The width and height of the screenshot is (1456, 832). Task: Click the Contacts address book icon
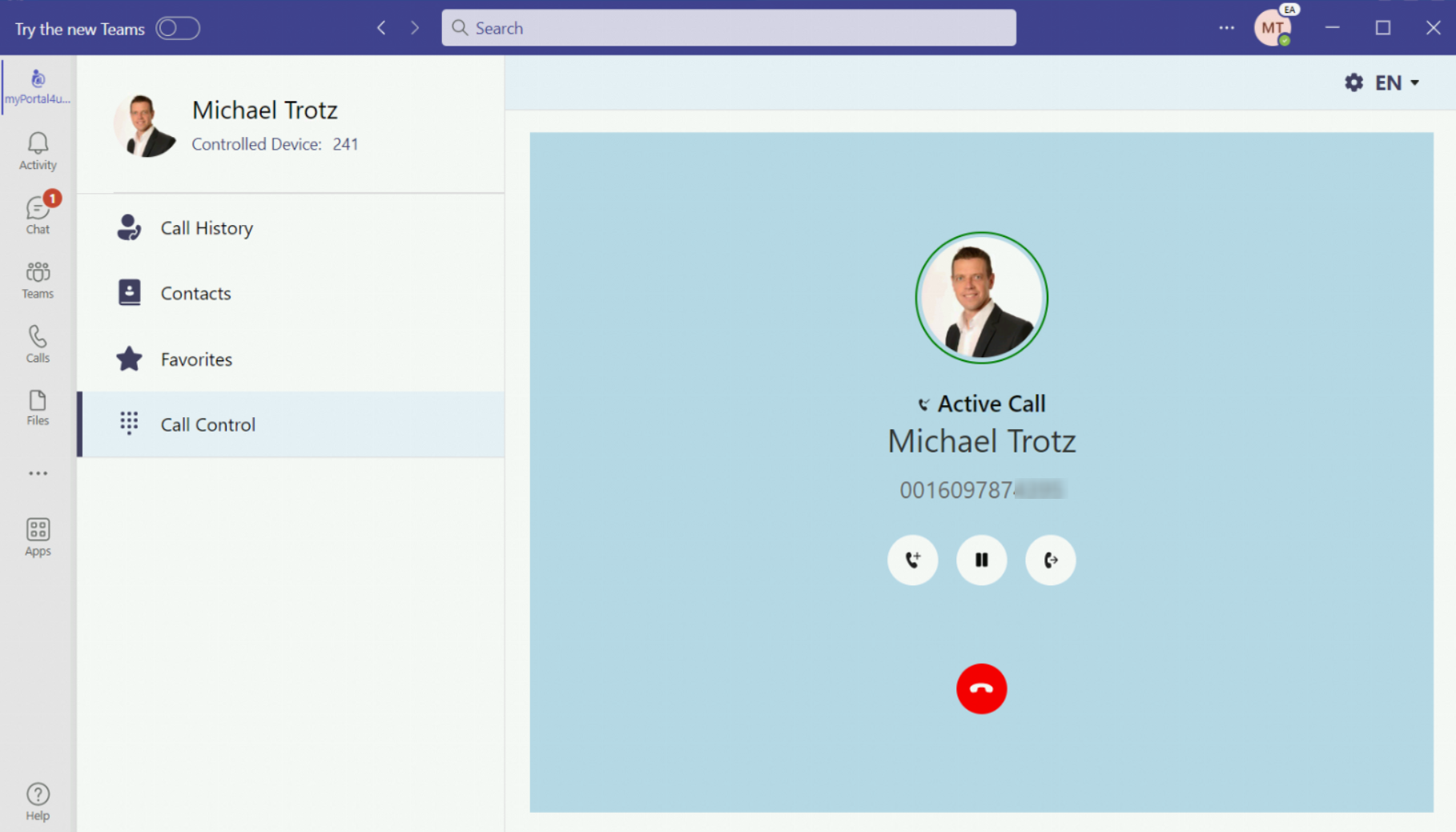[x=129, y=292]
